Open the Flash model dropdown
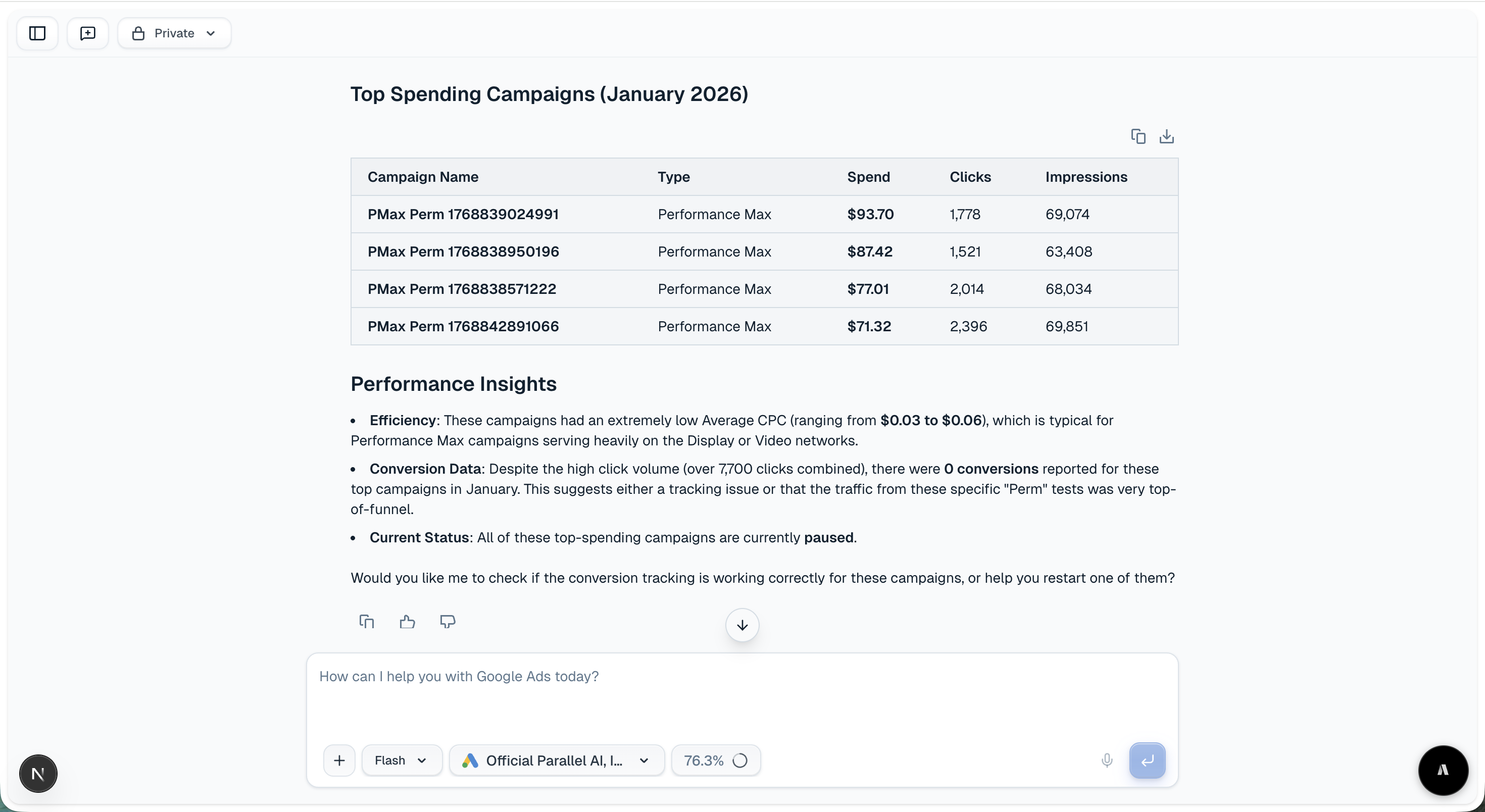1485x812 pixels. 401,760
